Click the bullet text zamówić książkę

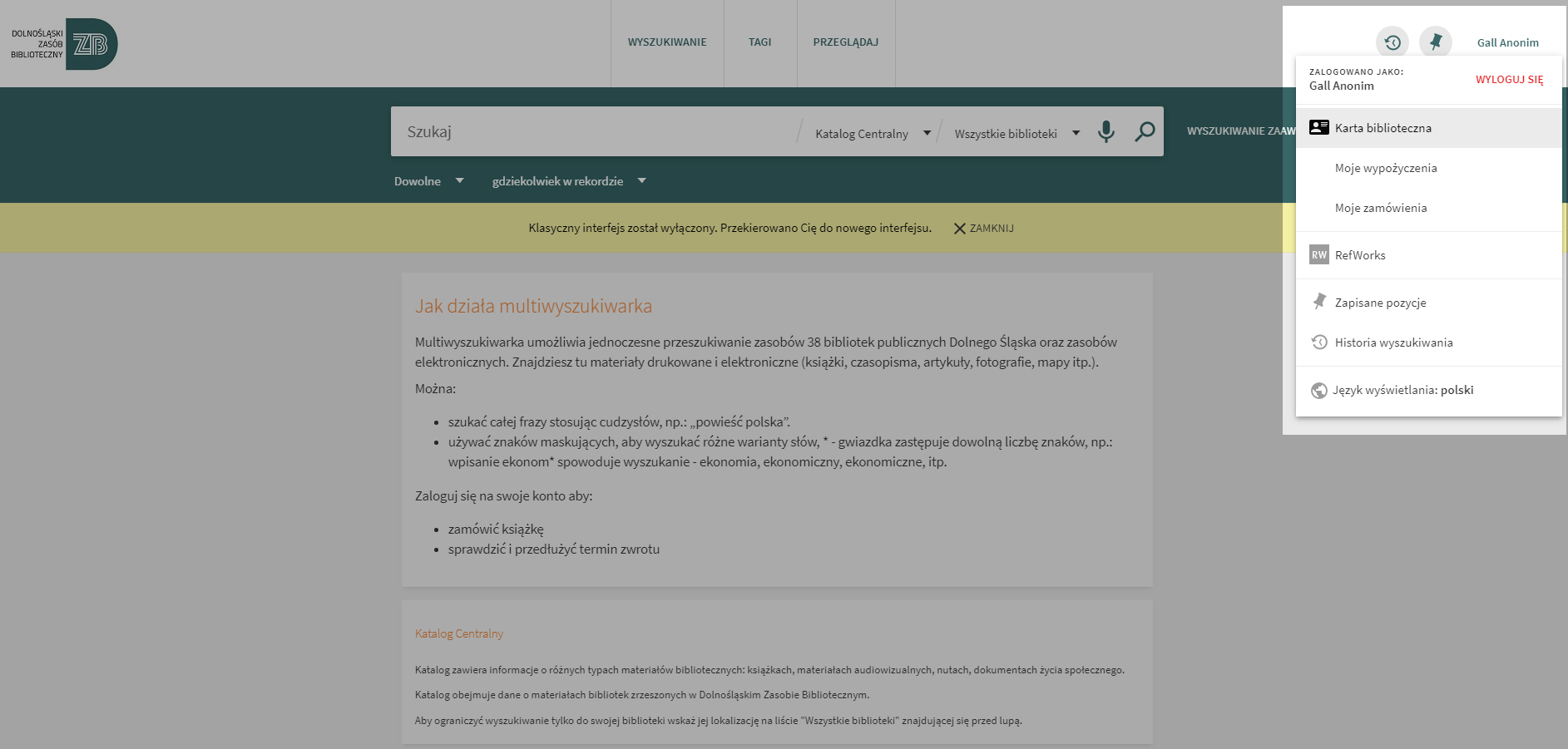(496, 529)
